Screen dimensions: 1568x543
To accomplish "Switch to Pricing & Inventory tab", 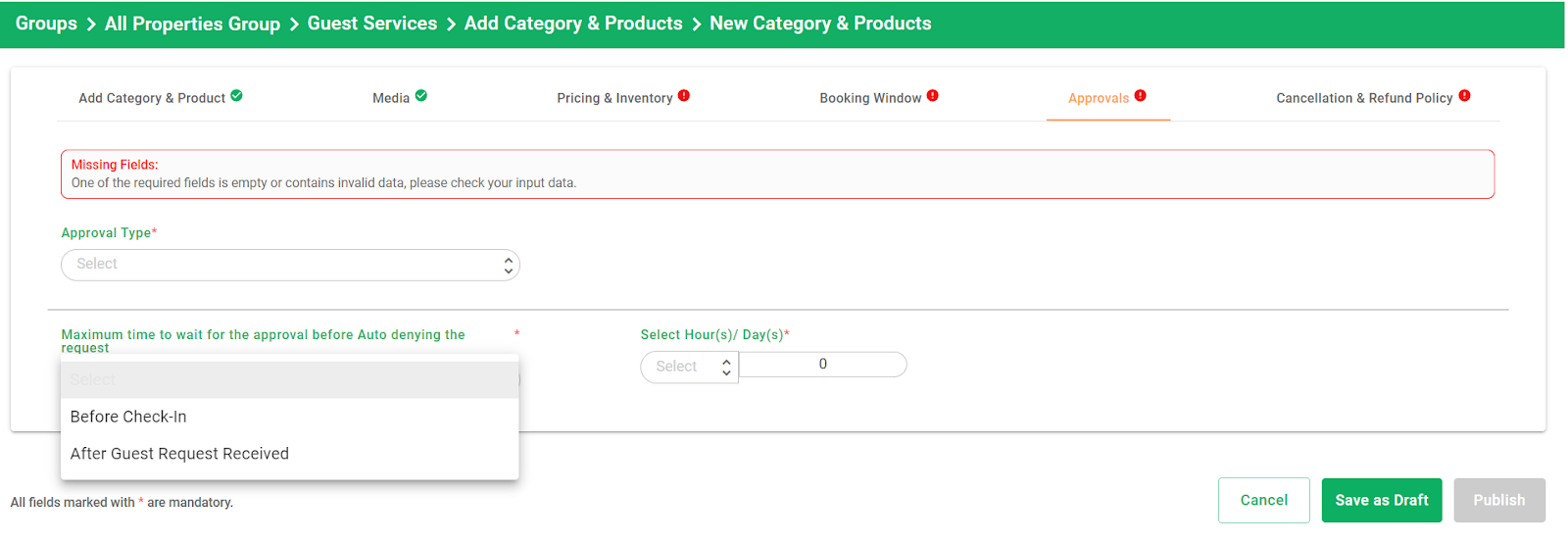I will pyautogui.click(x=614, y=98).
